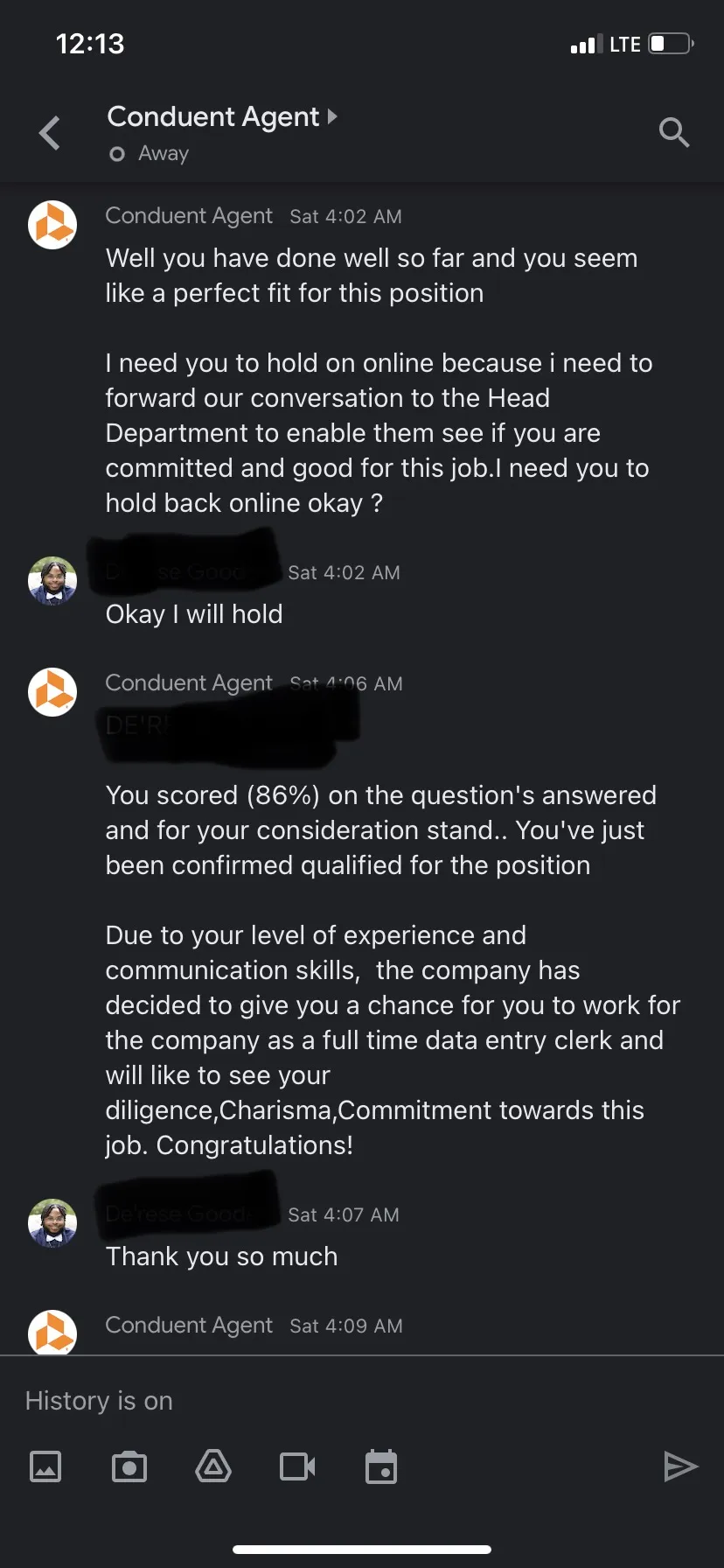Create a calendar event icon
The image size is (724, 1568).
(381, 1466)
